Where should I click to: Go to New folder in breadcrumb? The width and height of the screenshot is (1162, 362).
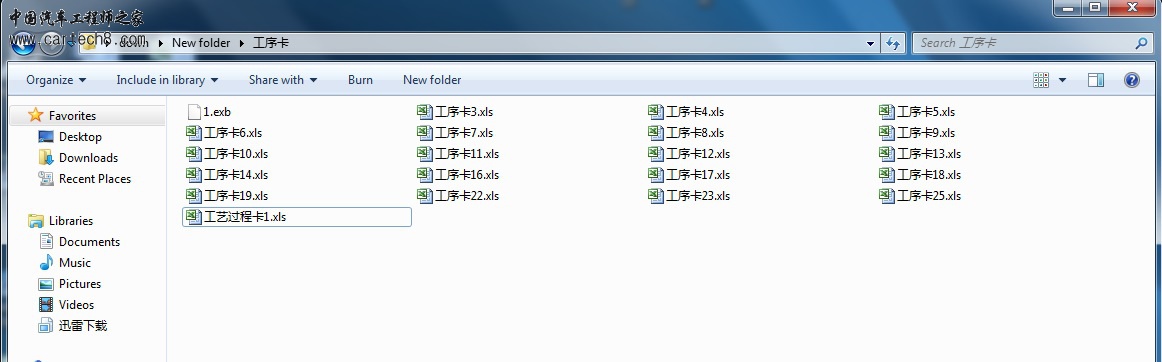click(201, 43)
